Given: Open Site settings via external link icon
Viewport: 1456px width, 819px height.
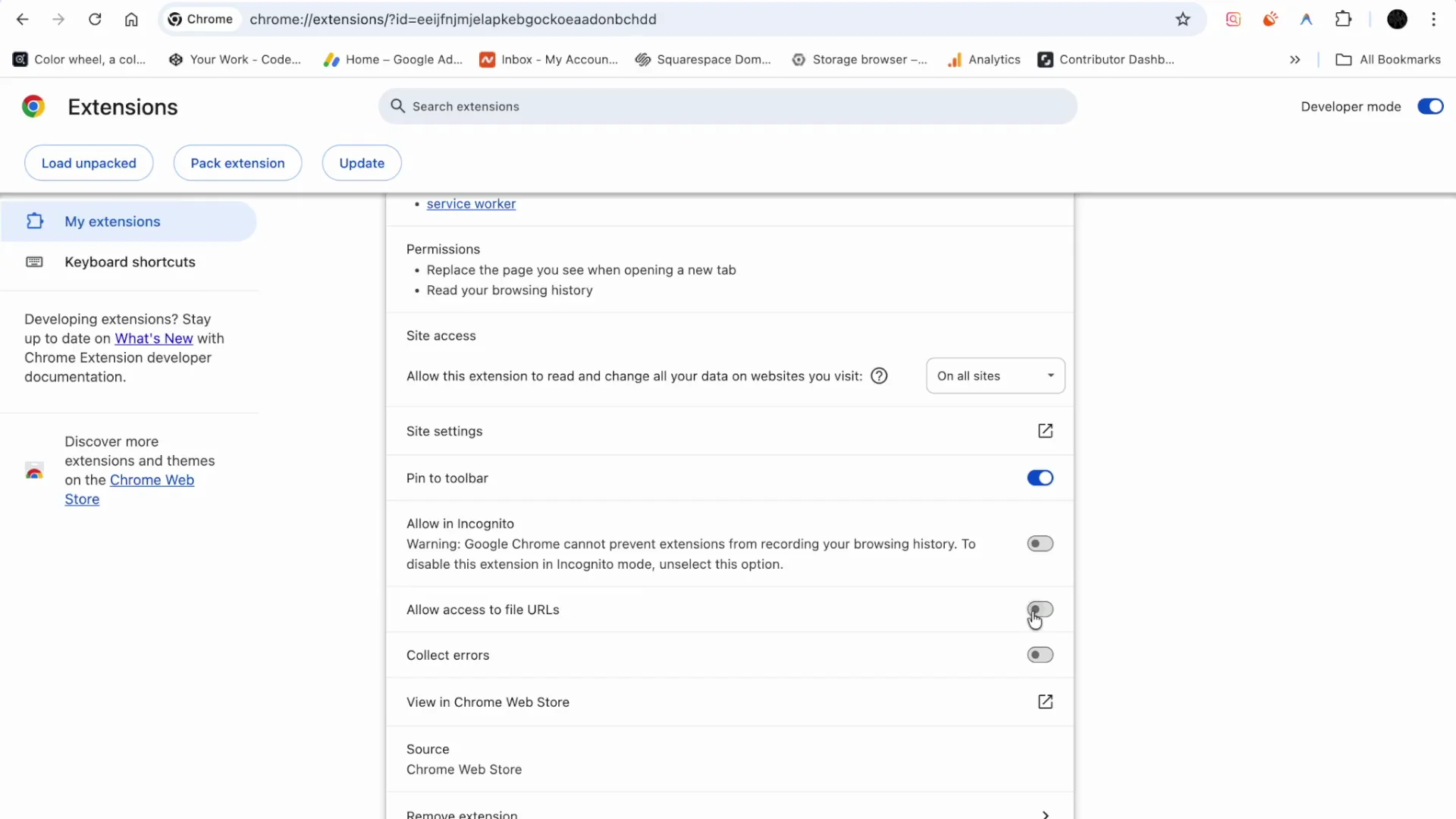Looking at the screenshot, I should pos(1045,431).
